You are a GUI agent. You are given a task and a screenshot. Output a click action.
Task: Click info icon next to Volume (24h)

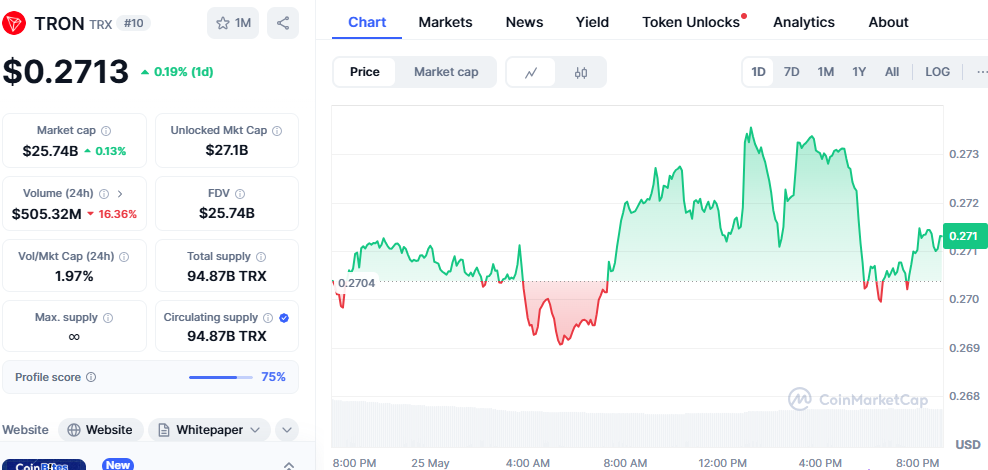(105, 194)
